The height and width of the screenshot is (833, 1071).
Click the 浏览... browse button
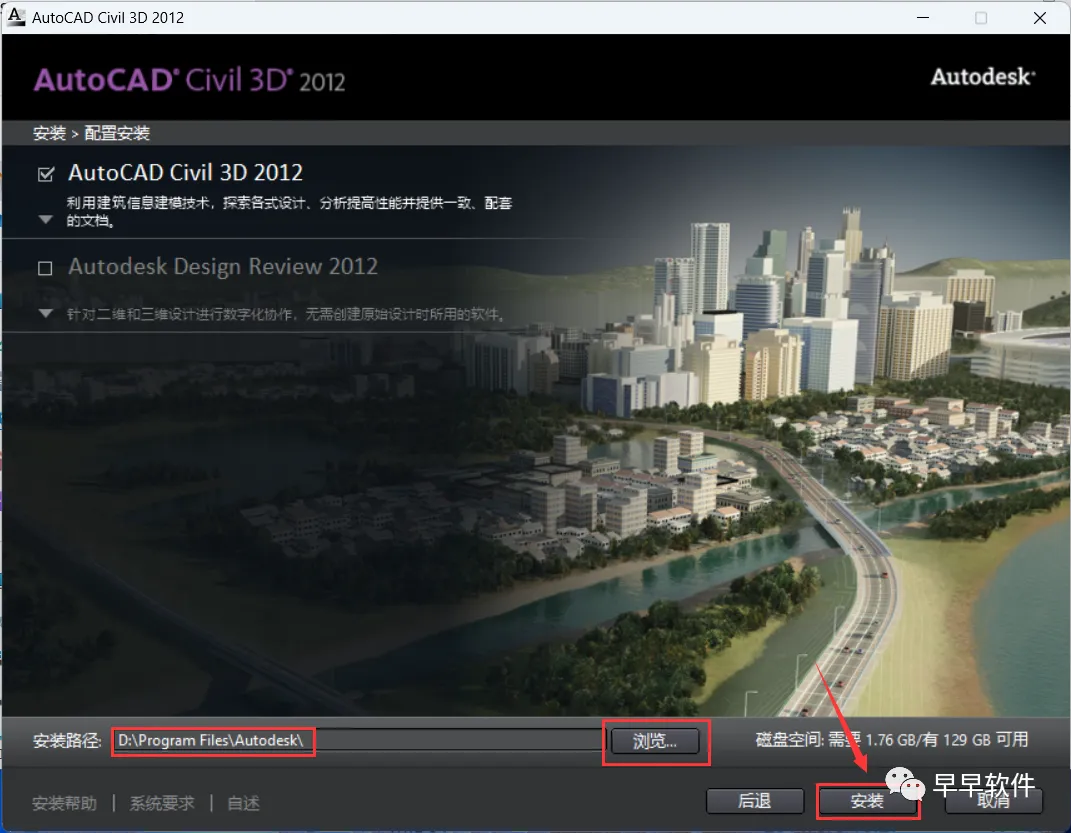coord(655,741)
